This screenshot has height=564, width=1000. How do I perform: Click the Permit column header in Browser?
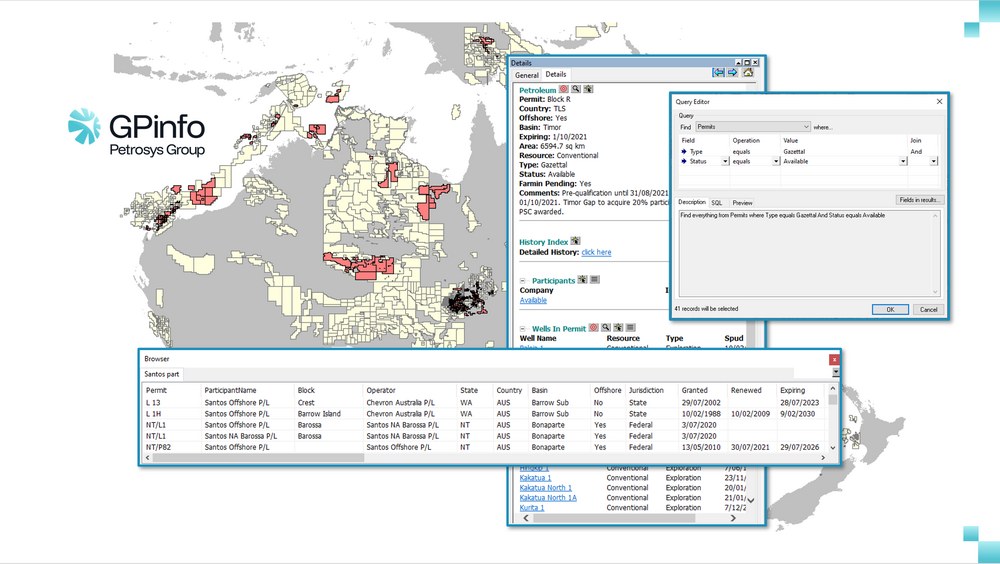click(170, 390)
